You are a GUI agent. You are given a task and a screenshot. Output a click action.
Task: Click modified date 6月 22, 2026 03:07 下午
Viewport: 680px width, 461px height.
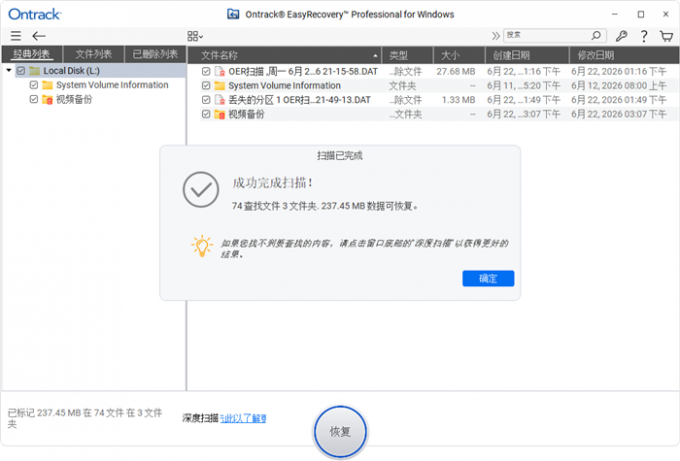(619, 114)
